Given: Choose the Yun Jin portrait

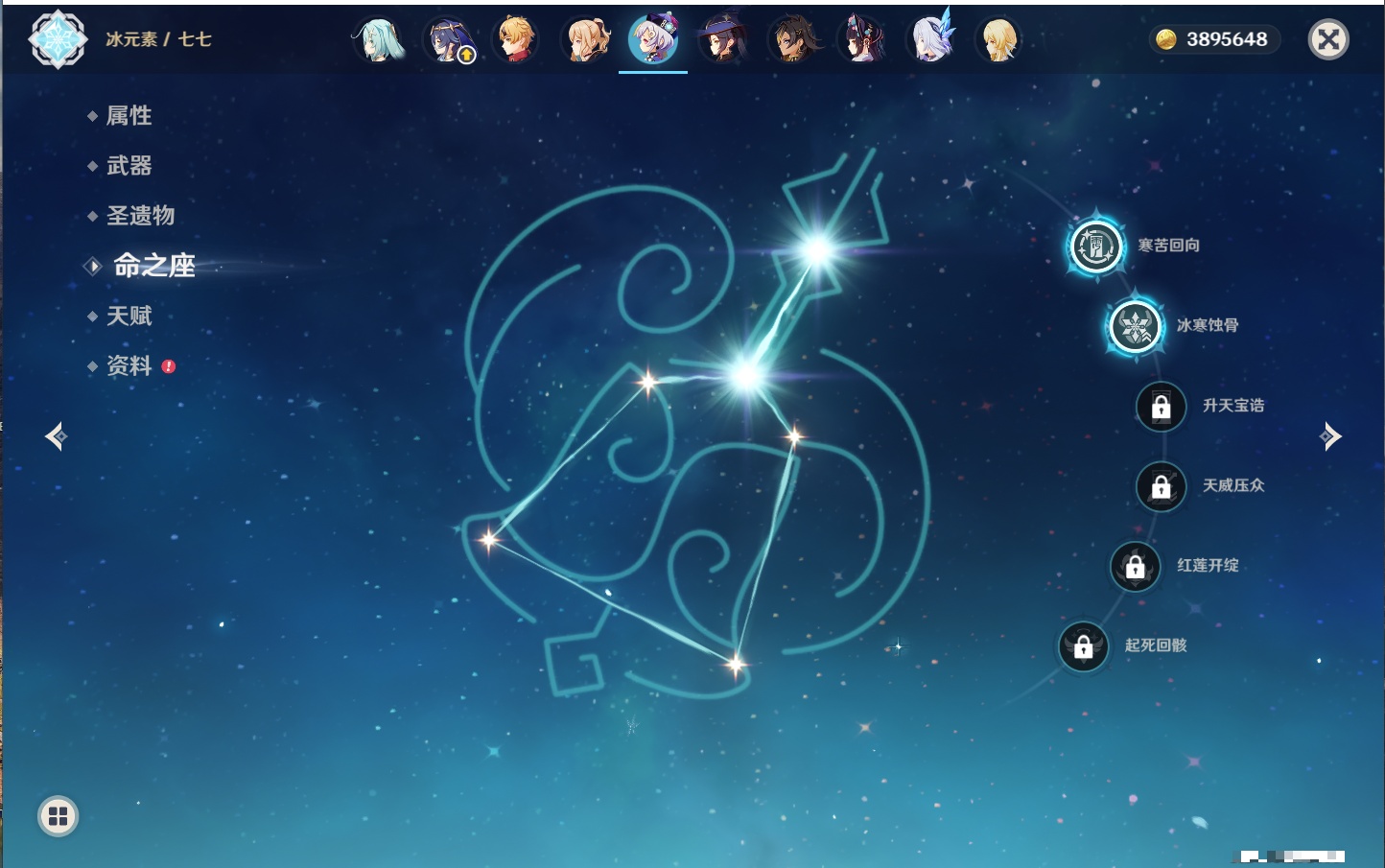Looking at the screenshot, I should pos(861,39).
